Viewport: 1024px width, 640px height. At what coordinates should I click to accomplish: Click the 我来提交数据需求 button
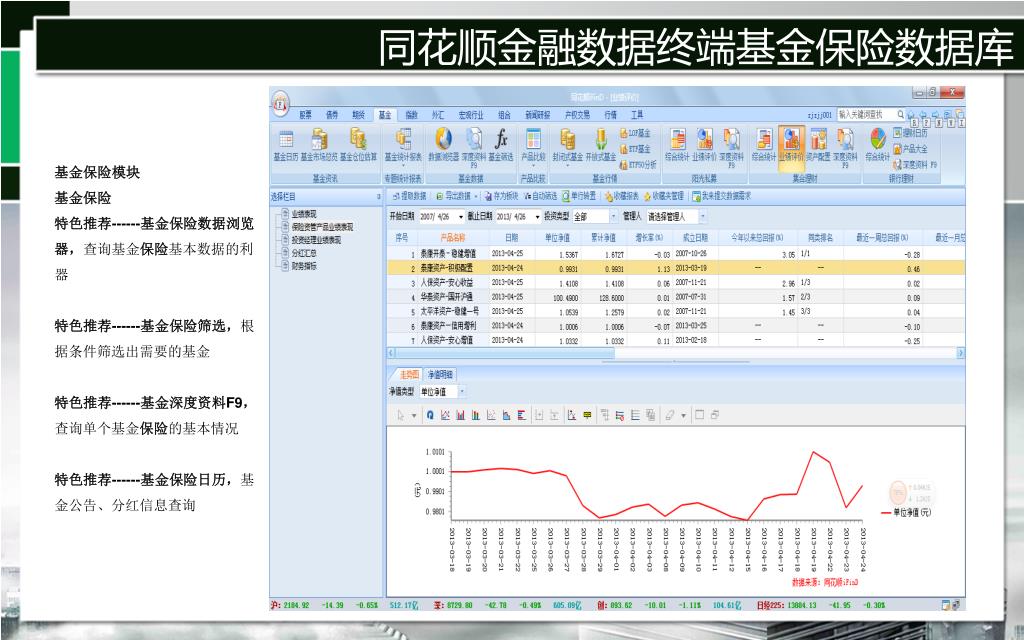pyautogui.click(x=722, y=196)
